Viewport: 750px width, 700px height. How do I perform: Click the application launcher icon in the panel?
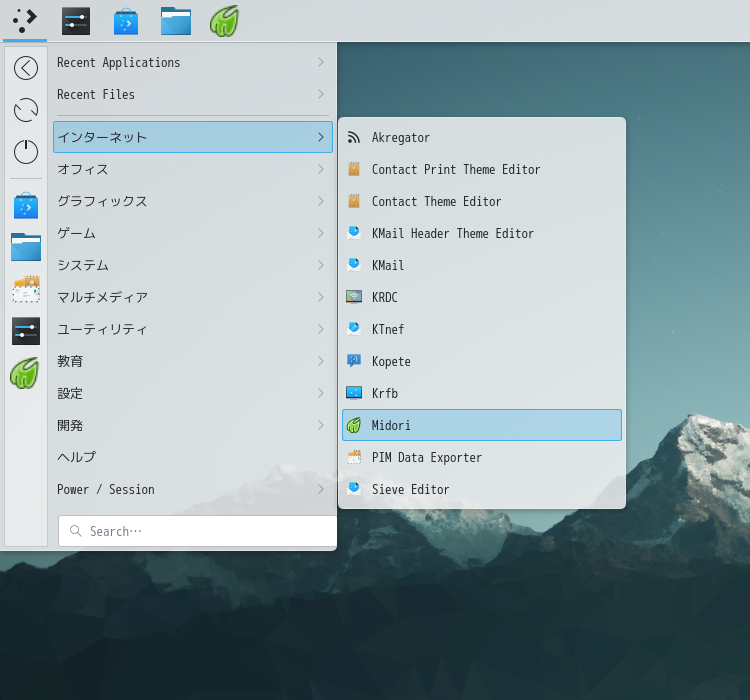tap(25, 21)
